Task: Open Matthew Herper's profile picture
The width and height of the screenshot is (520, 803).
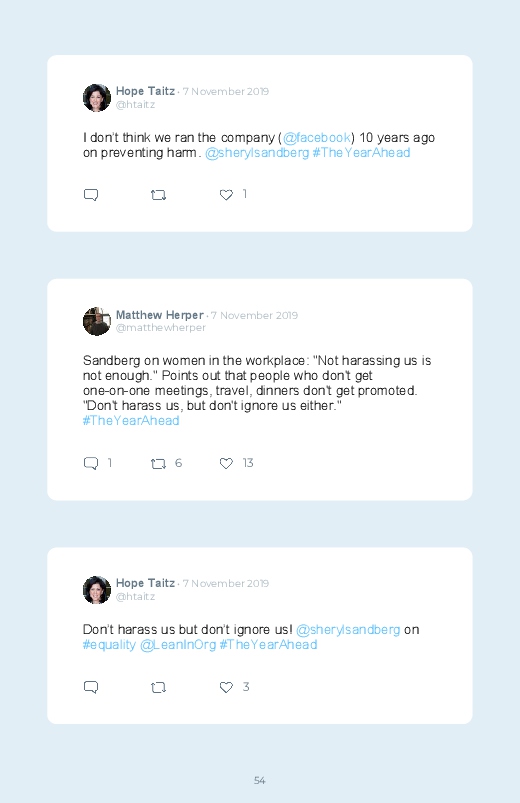Action: pos(97,322)
